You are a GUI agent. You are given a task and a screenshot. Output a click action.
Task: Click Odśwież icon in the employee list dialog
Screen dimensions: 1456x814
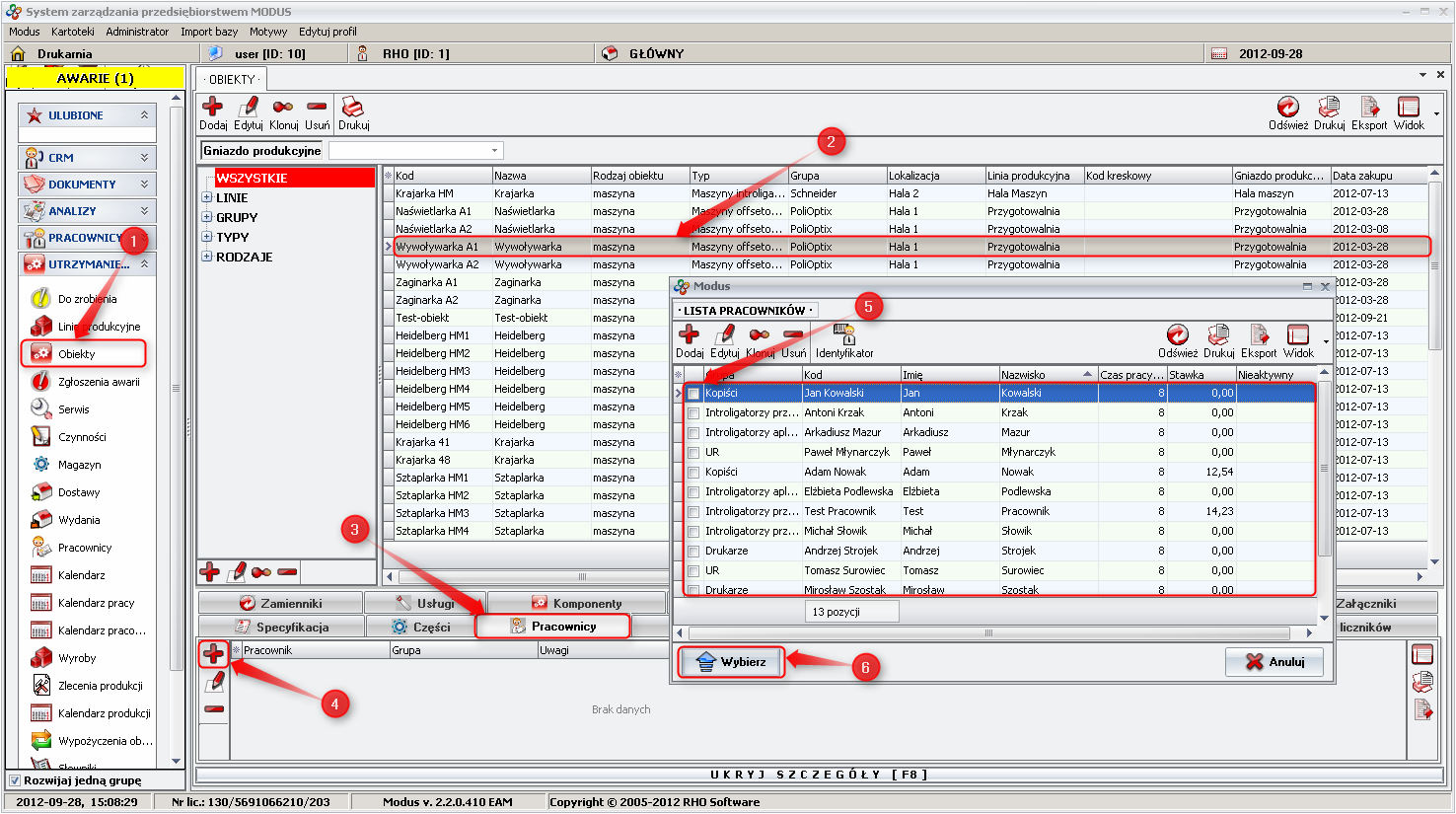(x=1177, y=335)
